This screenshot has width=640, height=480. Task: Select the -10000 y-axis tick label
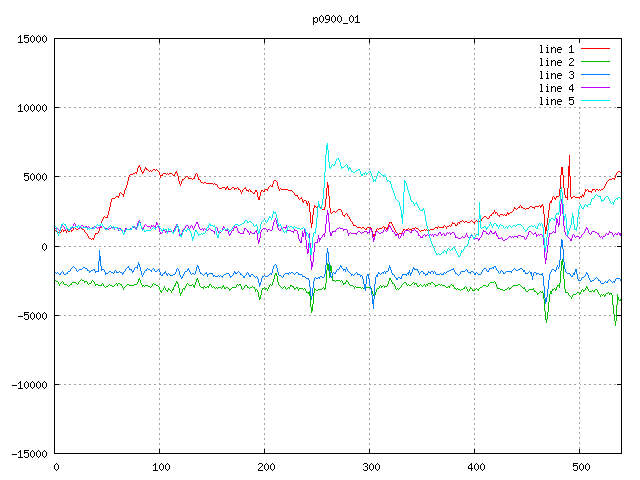[x=29, y=384]
